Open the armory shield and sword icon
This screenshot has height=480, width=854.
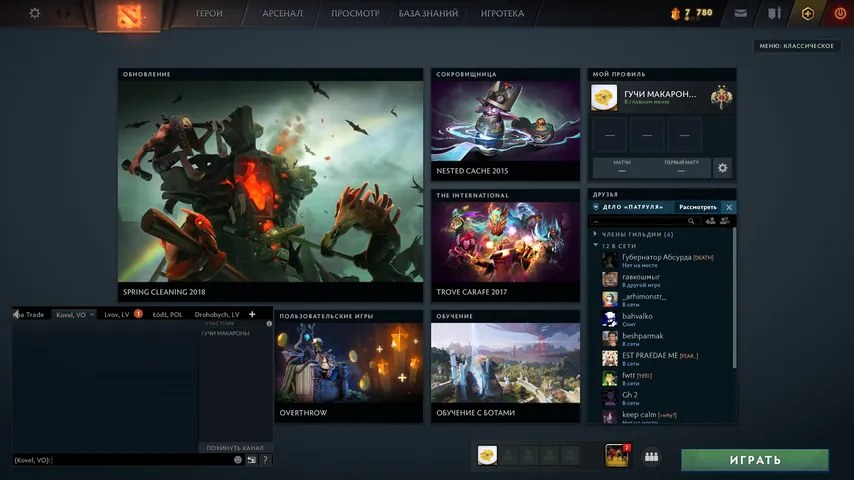(x=774, y=13)
